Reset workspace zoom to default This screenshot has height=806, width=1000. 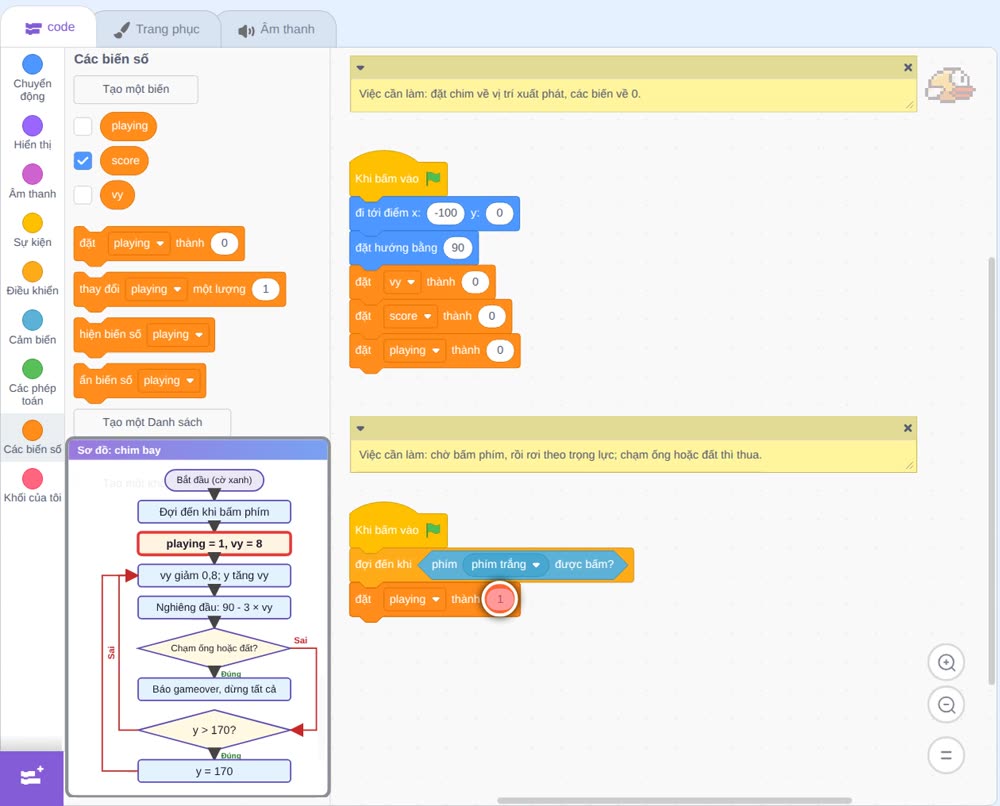click(x=946, y=755)
